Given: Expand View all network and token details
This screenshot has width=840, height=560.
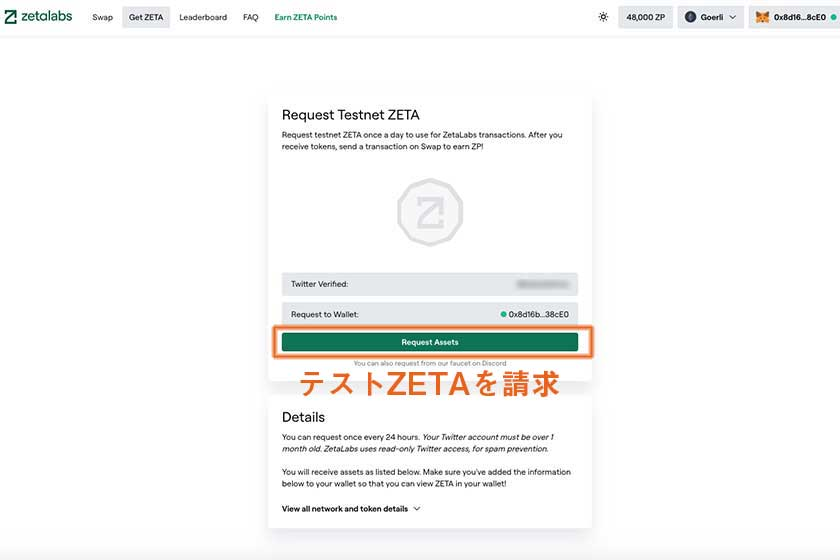Looking at the screenshot, I should pos(351,509).
